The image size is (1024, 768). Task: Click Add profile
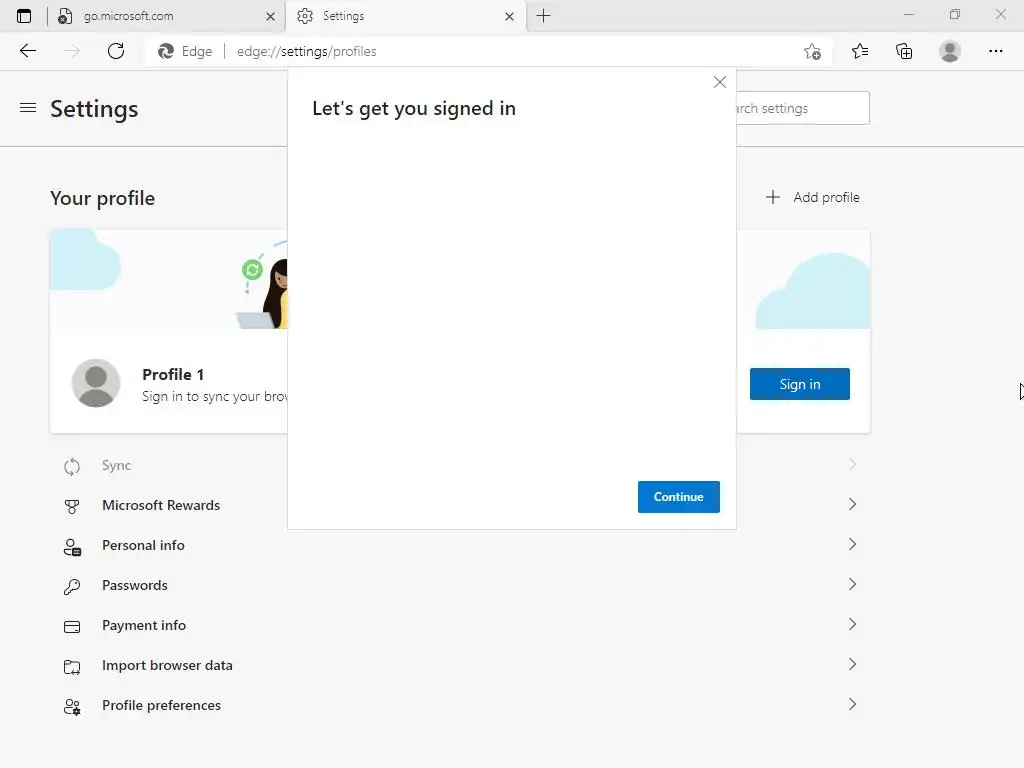tap(812, 197)
